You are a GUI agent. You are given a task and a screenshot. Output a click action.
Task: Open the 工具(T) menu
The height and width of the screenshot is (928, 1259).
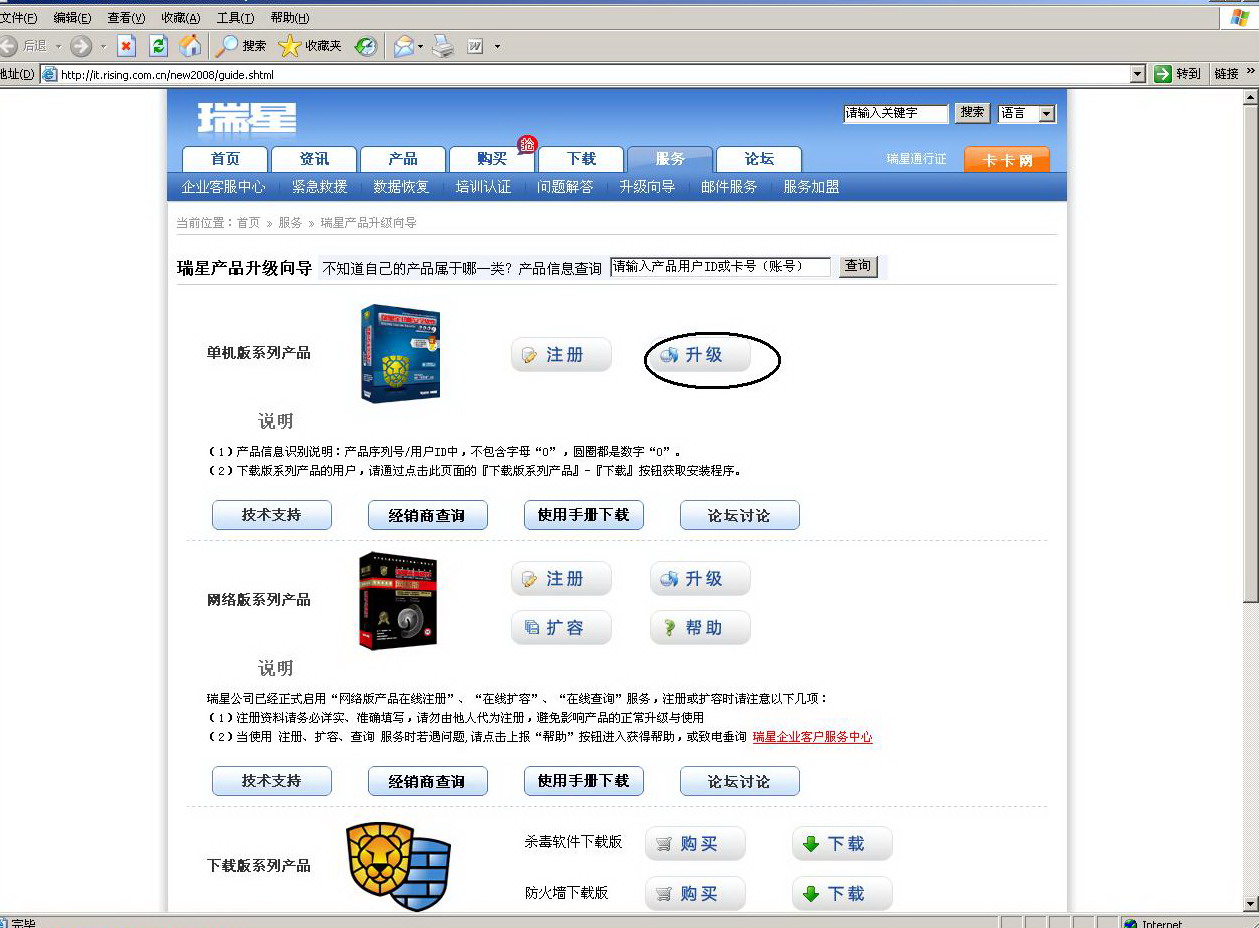[x=235, y=18]
